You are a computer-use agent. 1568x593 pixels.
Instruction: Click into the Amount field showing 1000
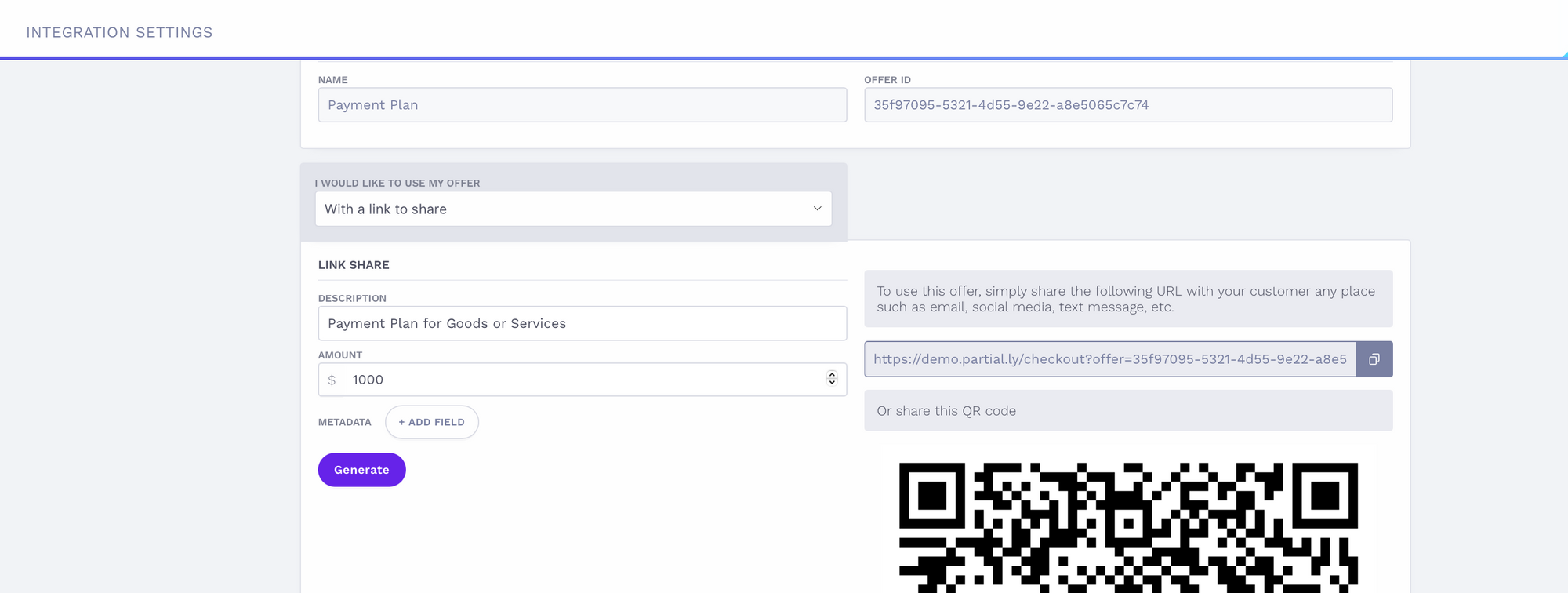click(583, 380)
